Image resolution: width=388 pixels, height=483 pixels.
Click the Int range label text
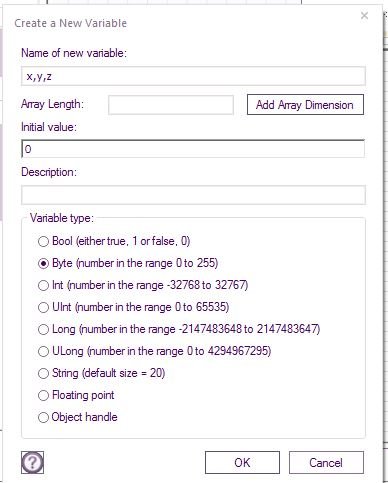pyautogui.click(x=150, y=285)
